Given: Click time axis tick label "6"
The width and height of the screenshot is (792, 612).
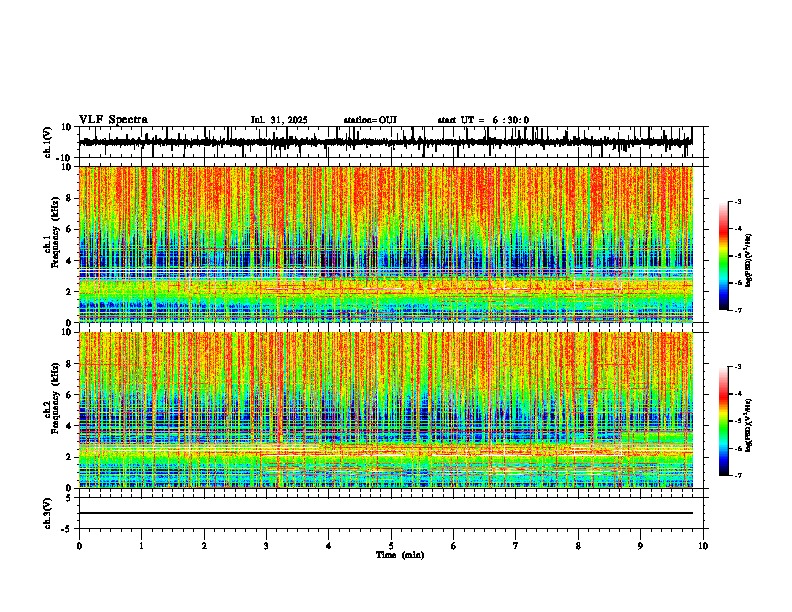Looking at the screenshot, I should click(453, 546).
